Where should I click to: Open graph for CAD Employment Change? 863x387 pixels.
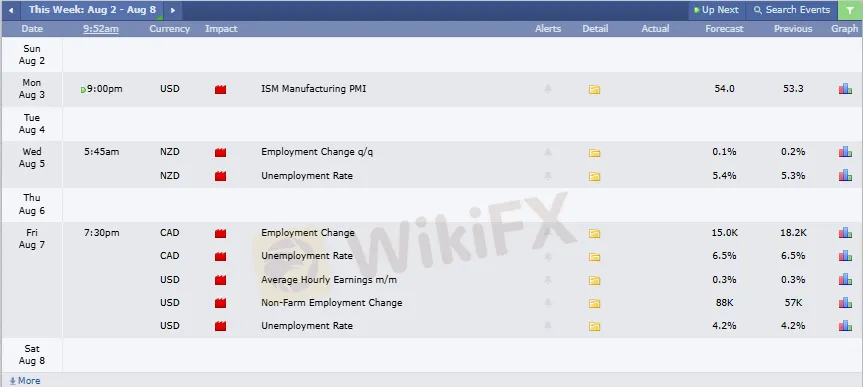(845, 233)
